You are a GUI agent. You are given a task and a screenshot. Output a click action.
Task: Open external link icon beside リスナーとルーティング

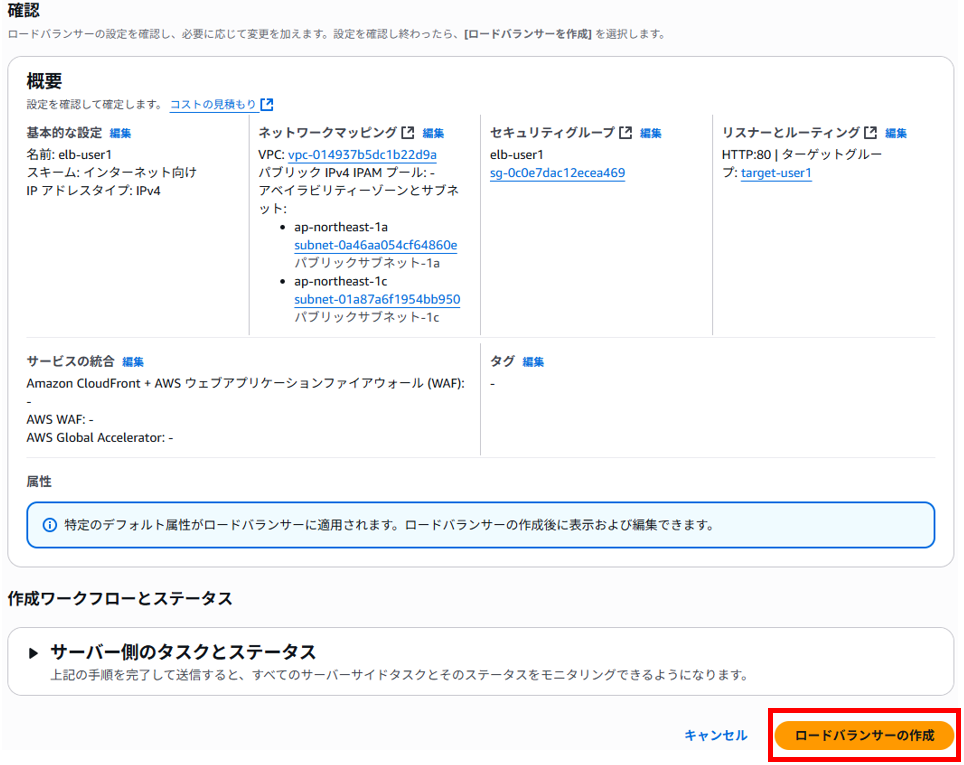tap(871, 133)
